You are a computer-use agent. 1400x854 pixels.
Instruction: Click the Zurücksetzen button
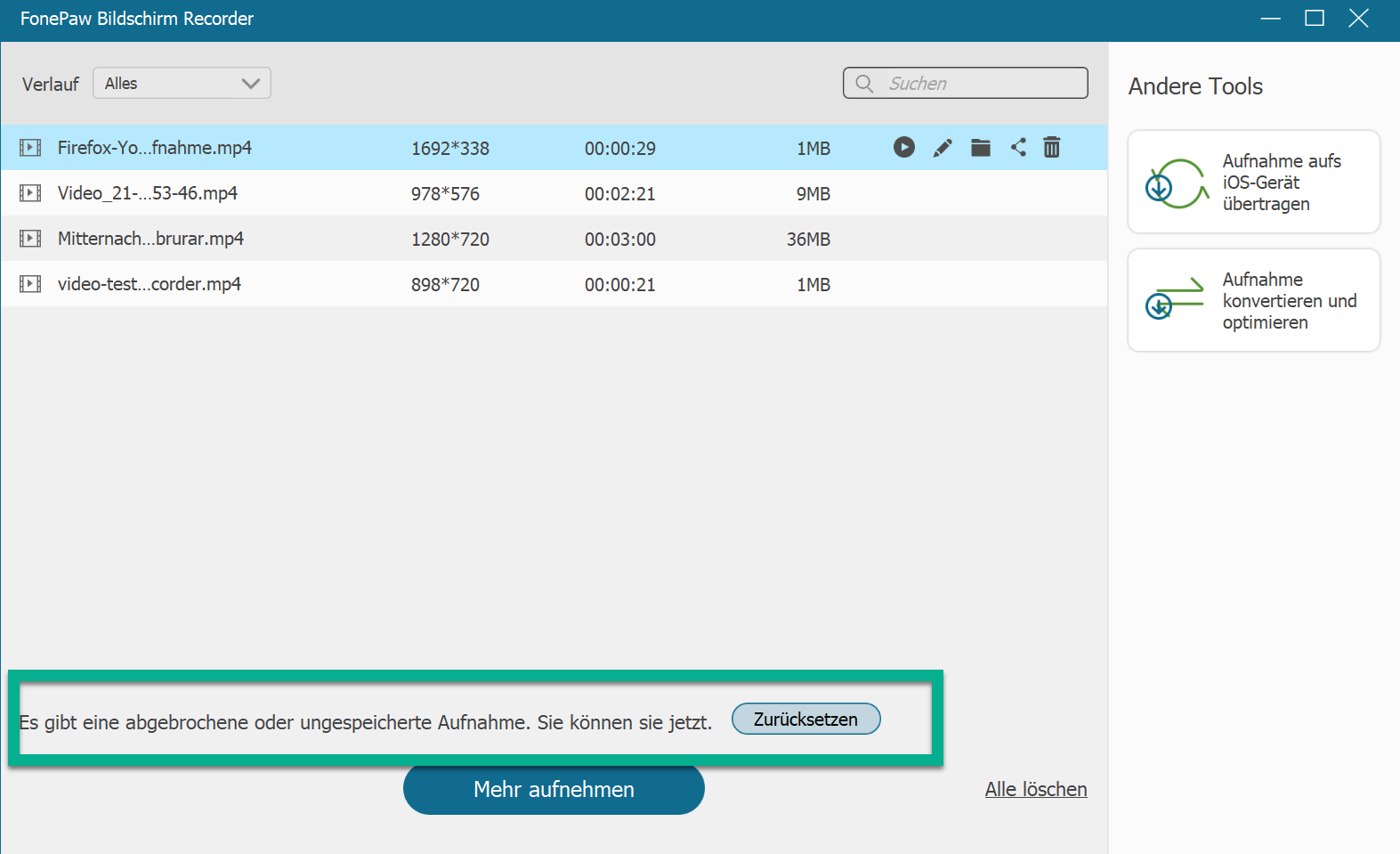[806, 720]
